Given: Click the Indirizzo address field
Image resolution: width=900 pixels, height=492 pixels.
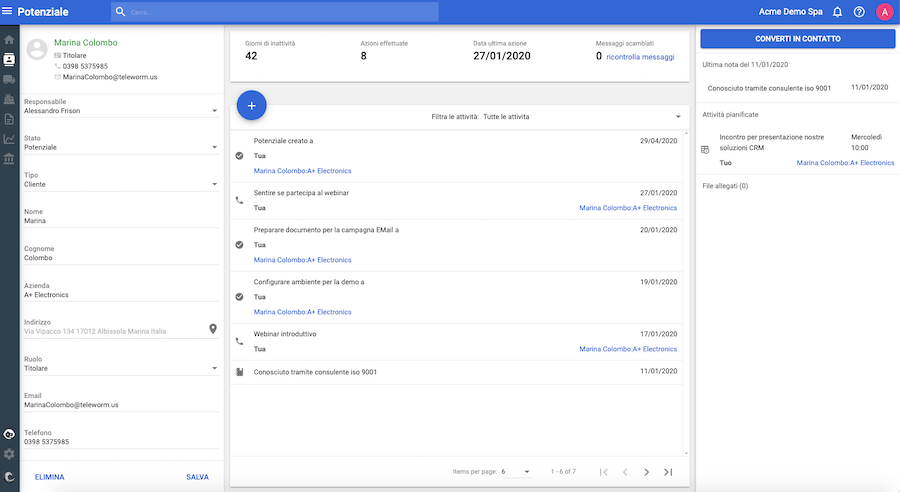Looking at the screenshot, I should [115, 331].
